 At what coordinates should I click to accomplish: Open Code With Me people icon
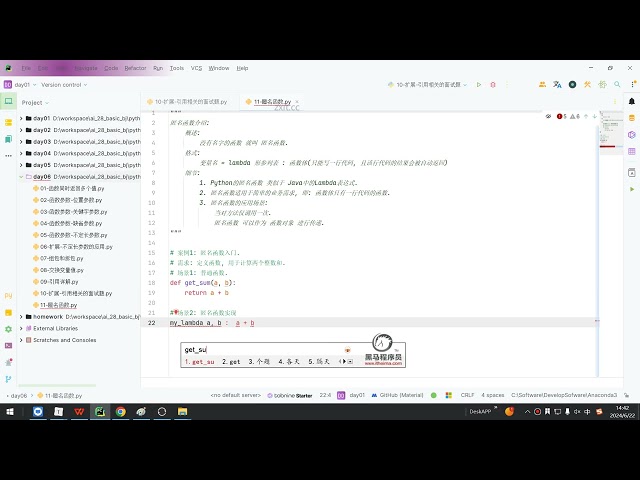(542, 84)
